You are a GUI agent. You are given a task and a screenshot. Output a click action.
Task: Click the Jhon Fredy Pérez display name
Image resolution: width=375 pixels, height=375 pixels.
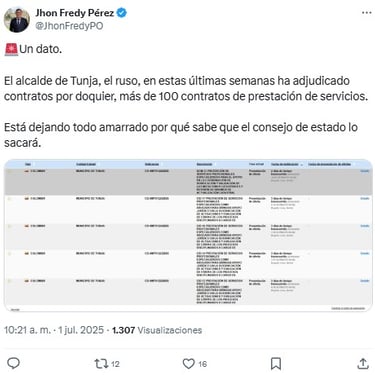[x=75, y=13]
